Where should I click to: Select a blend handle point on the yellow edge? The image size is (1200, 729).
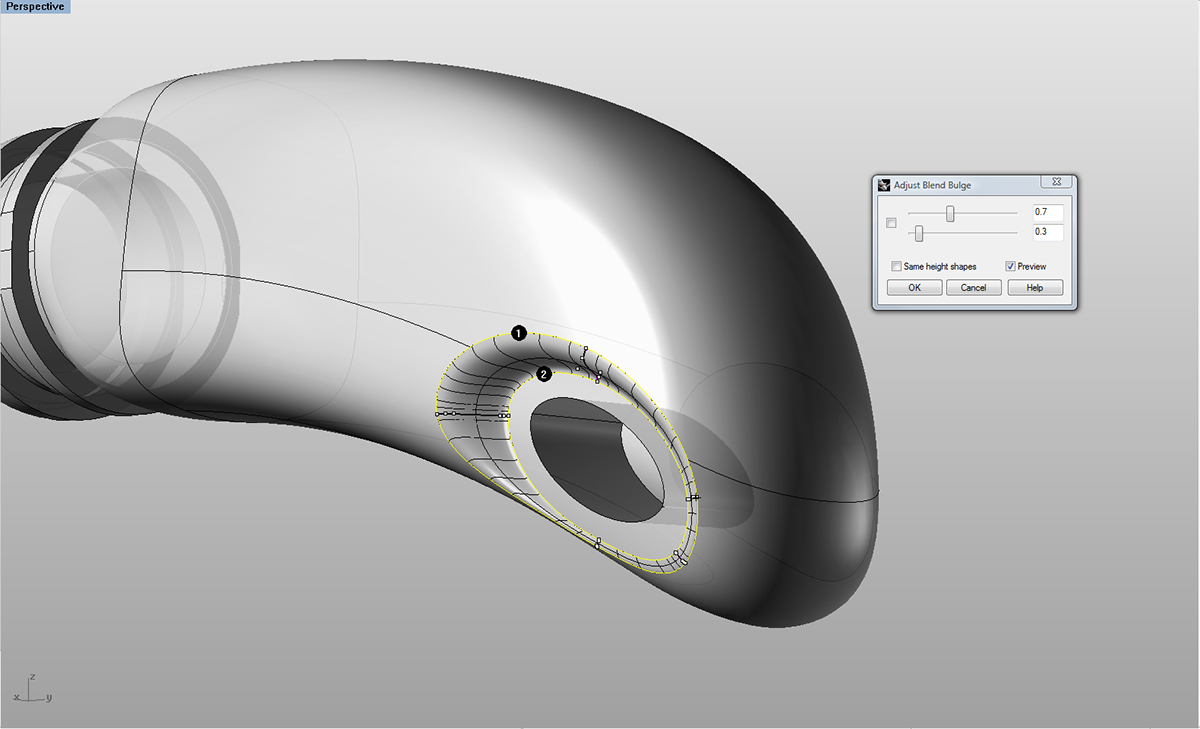pyautogui.click(x=436, y=414)
